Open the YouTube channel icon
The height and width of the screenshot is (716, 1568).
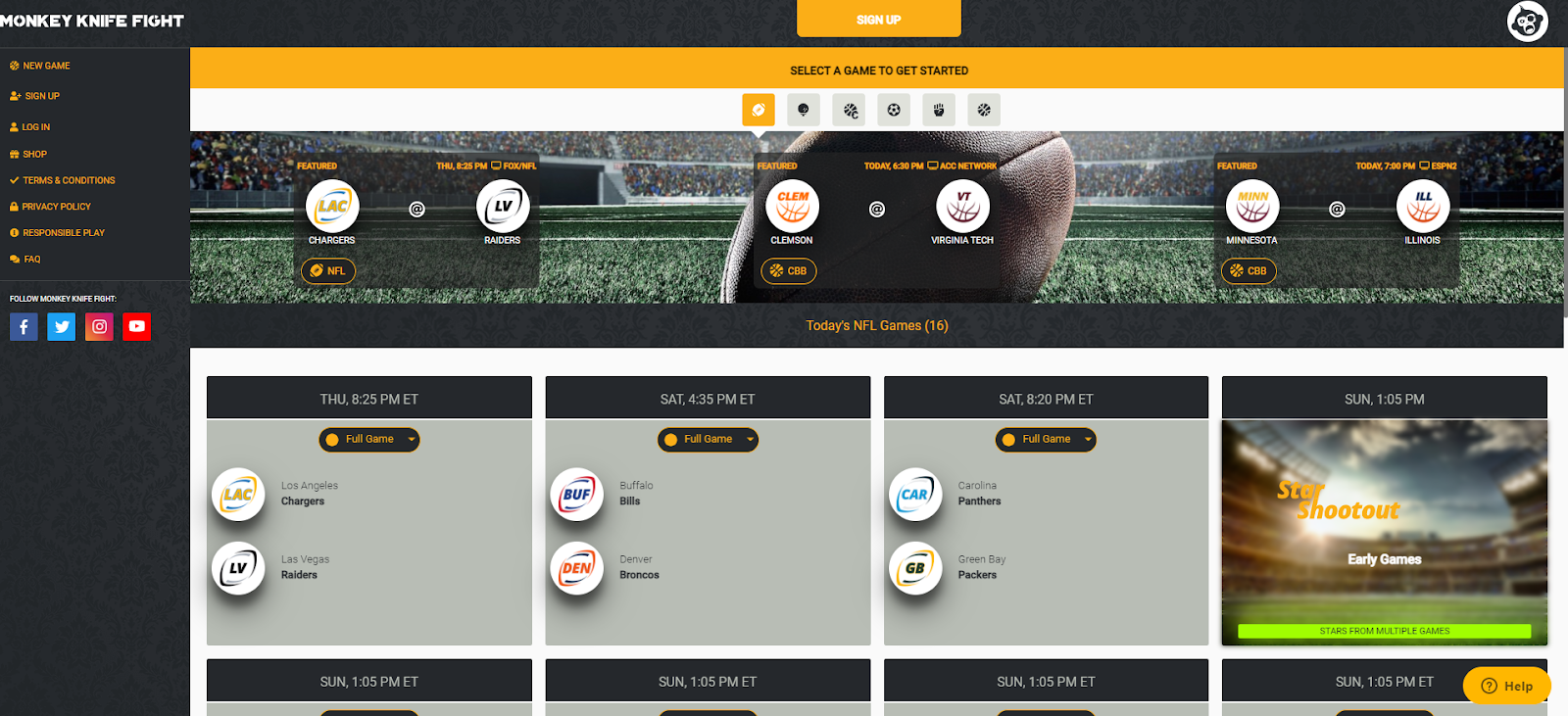(x=137, y=326)
